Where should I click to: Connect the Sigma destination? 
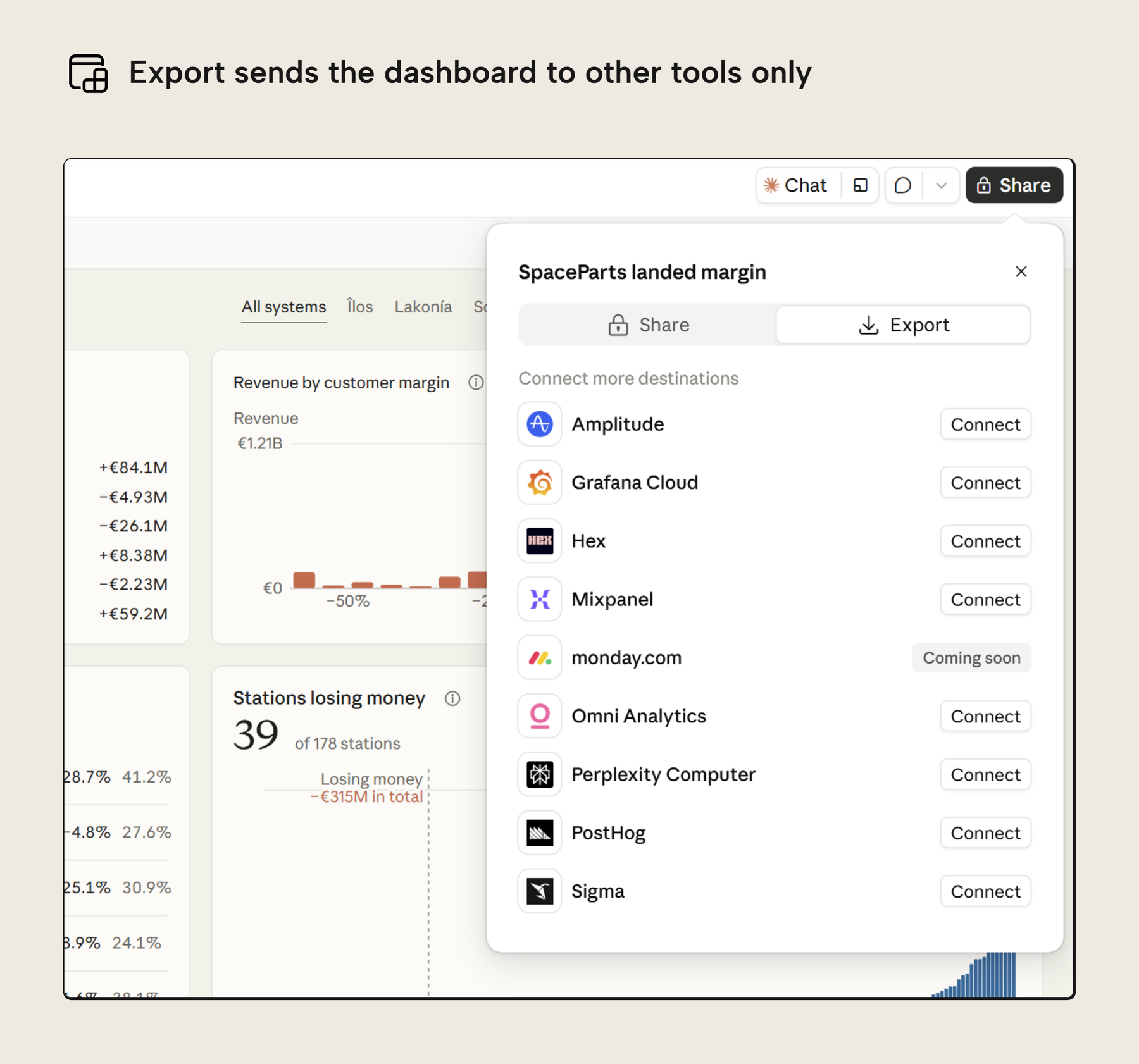tap(985, 891)
